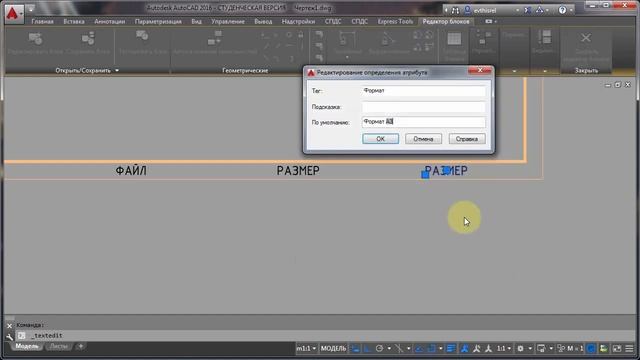Image resolution: width=640 pixels, height=360 pixels.
Task: Open the isometric drafting dropdown arrow
Action: [x=408, y=349]
